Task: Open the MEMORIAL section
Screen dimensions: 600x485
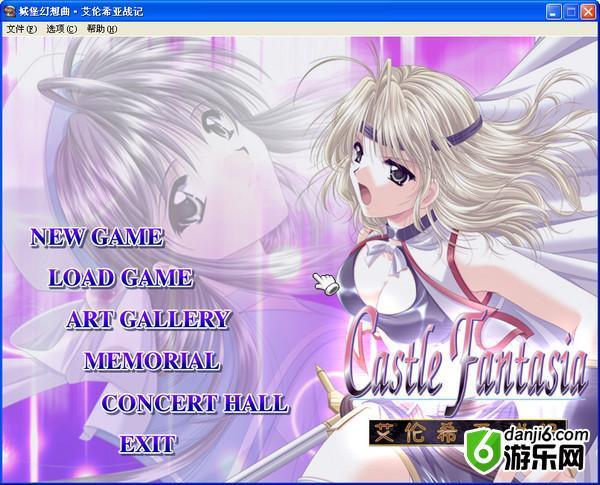Action: click(x=152, y=361)
